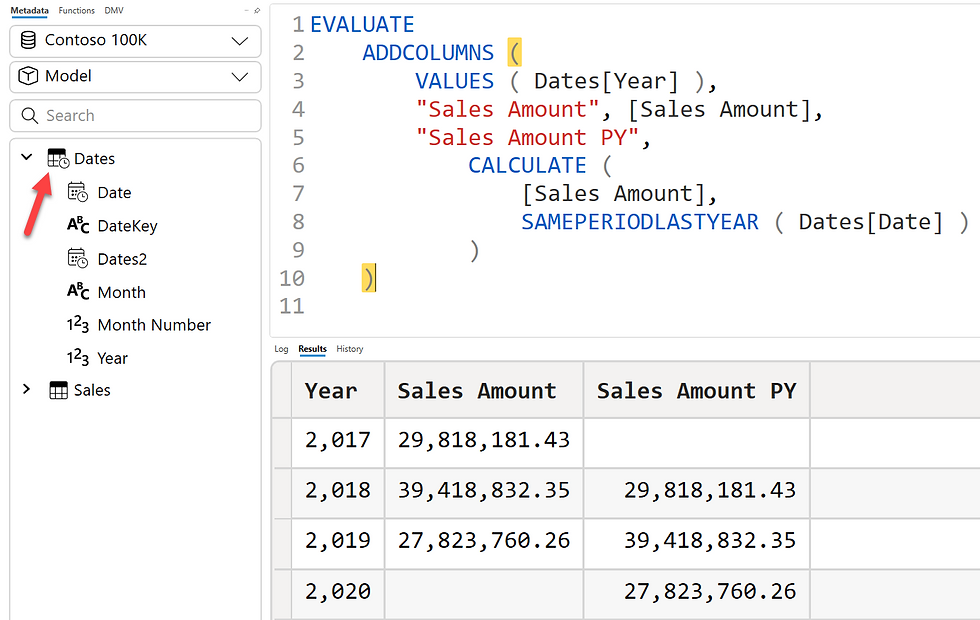Image resolution: width=980 pixels, height=620 pixels.
Task: Open the Log tab in output pane
Action: pos(281,349)
